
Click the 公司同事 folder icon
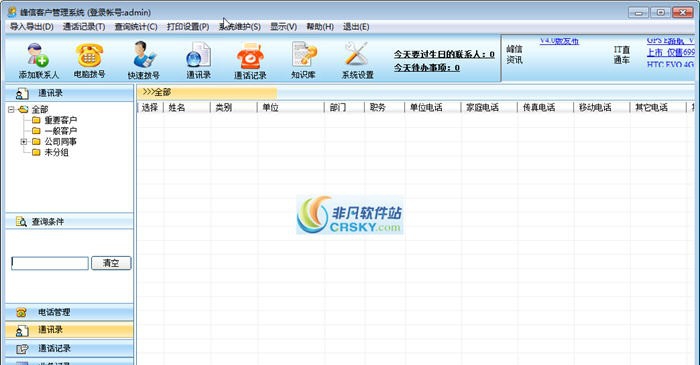[x=36, y=141]
